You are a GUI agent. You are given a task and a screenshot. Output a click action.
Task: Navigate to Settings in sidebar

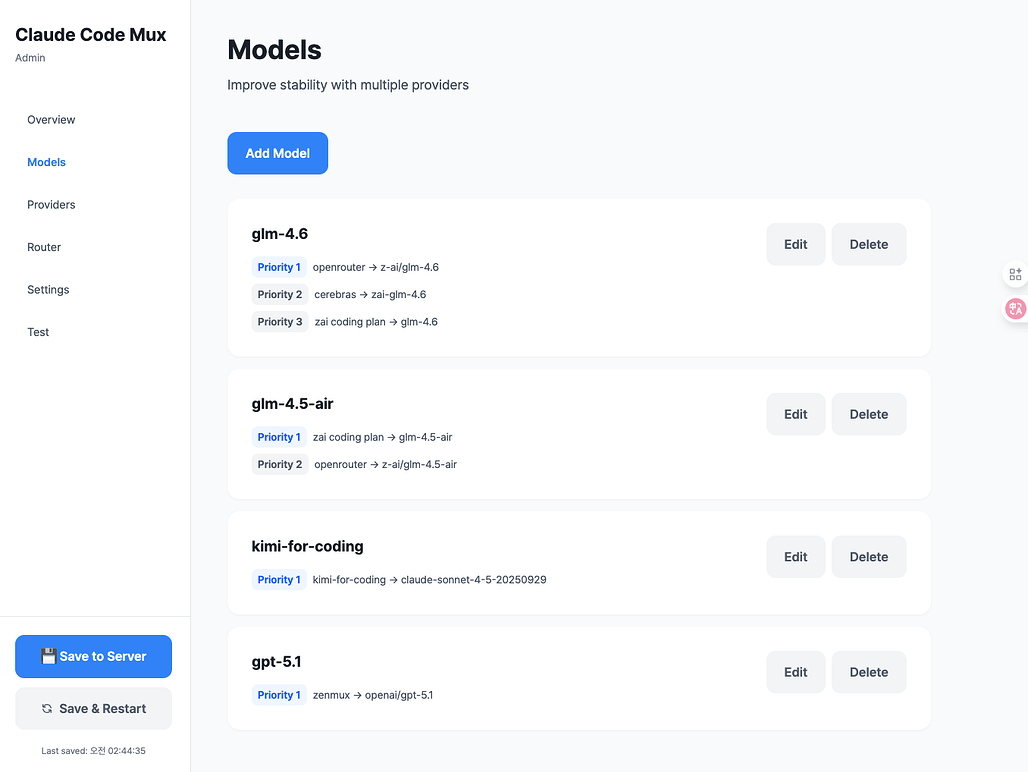coord(48,290)
